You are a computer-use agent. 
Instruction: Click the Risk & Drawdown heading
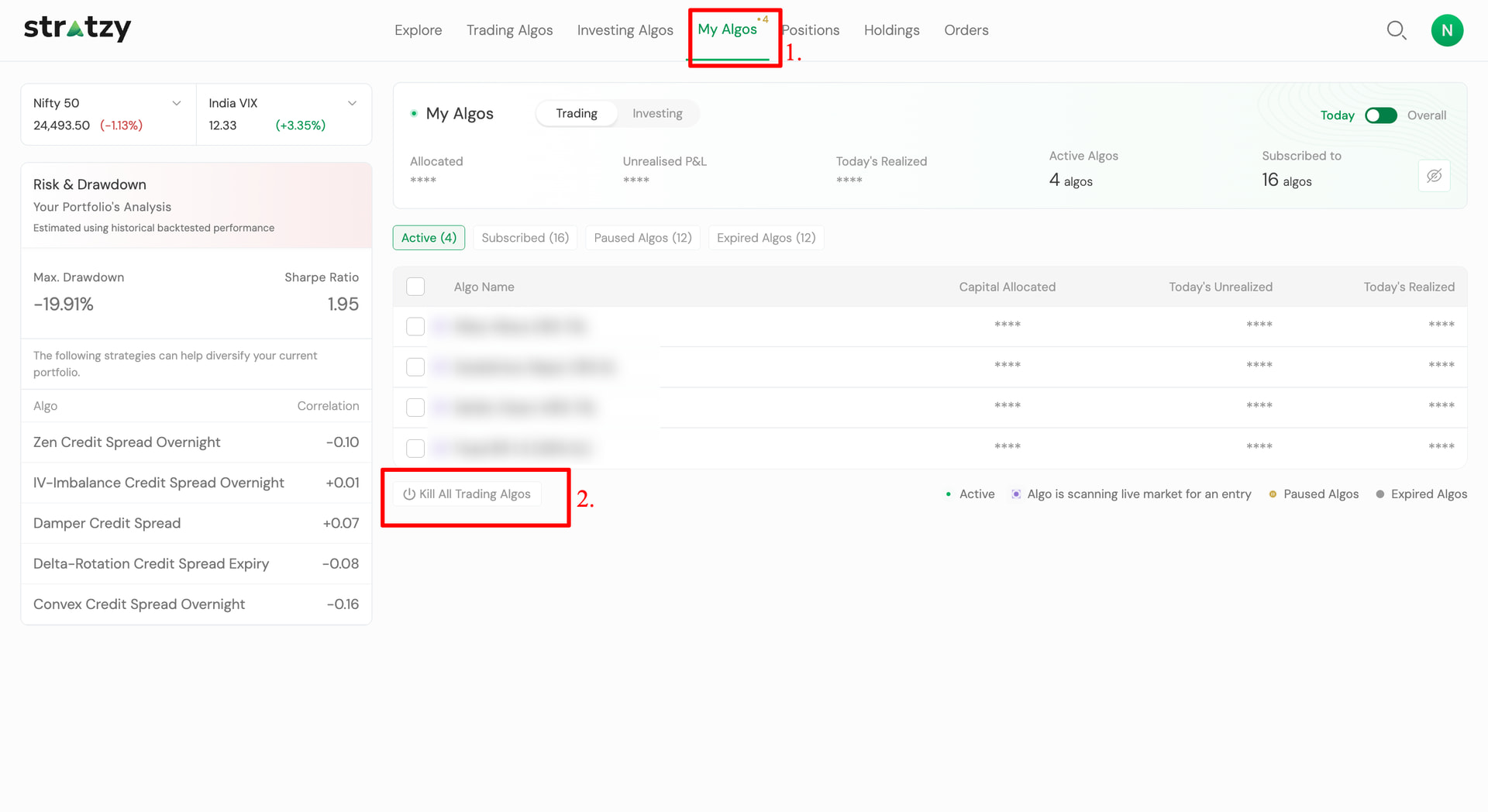[x=90, y=184]
